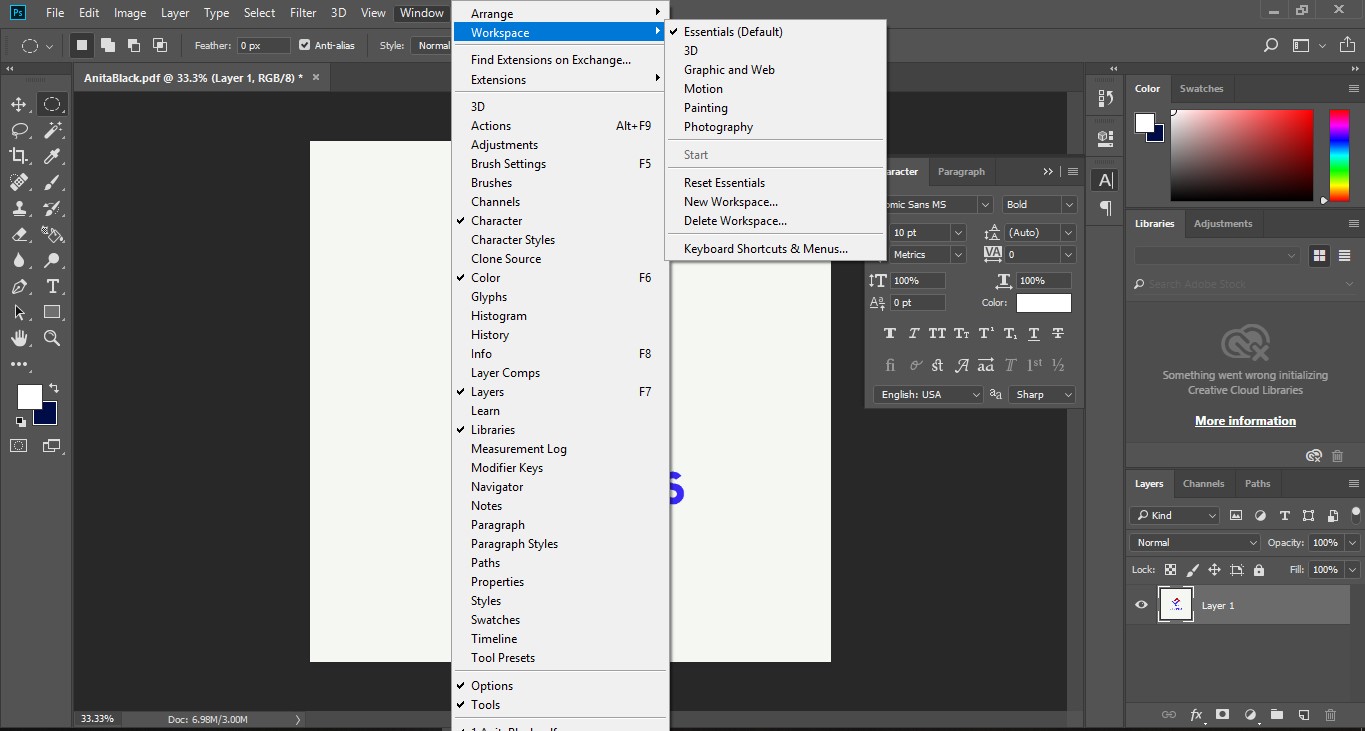Viewport: 1365px width, 731px height.
Task: Select the Horizontal Type tool
Action: click(52, 285)
